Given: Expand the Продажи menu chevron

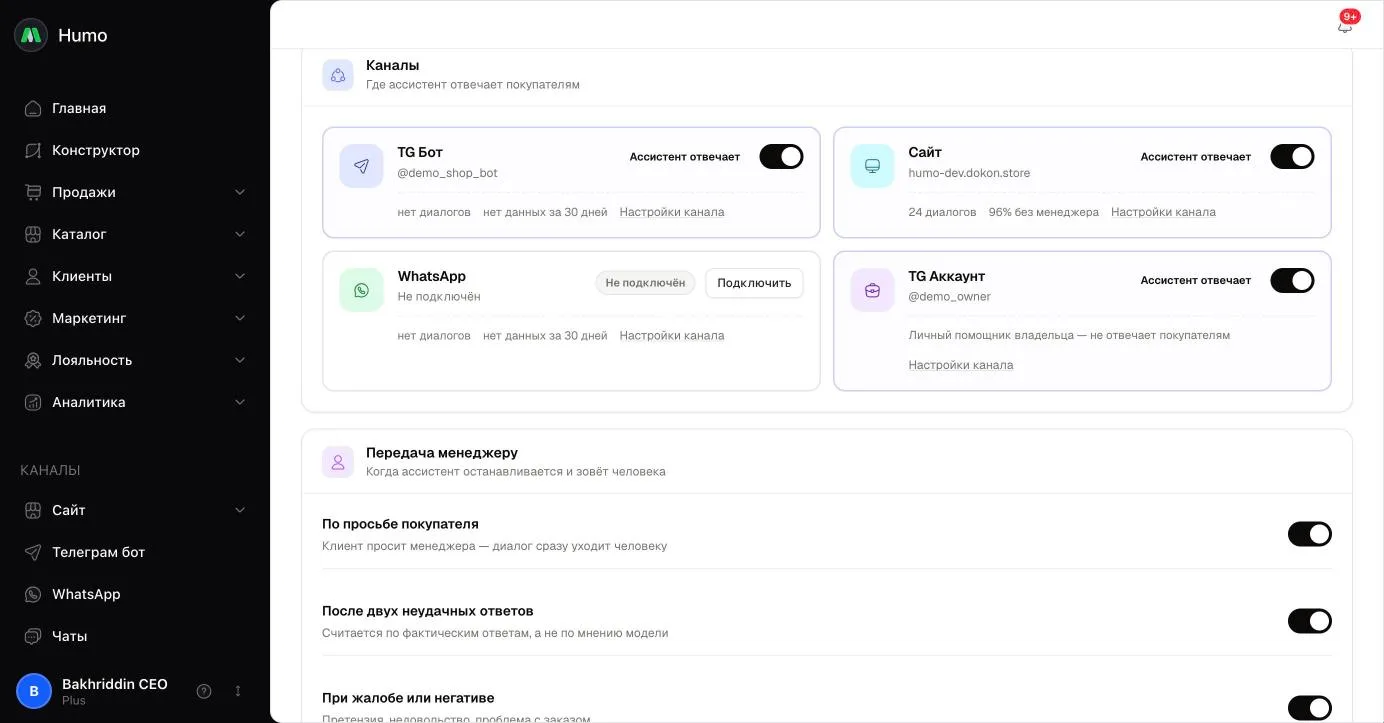Looking at the screenshot, I should (240, 192).
